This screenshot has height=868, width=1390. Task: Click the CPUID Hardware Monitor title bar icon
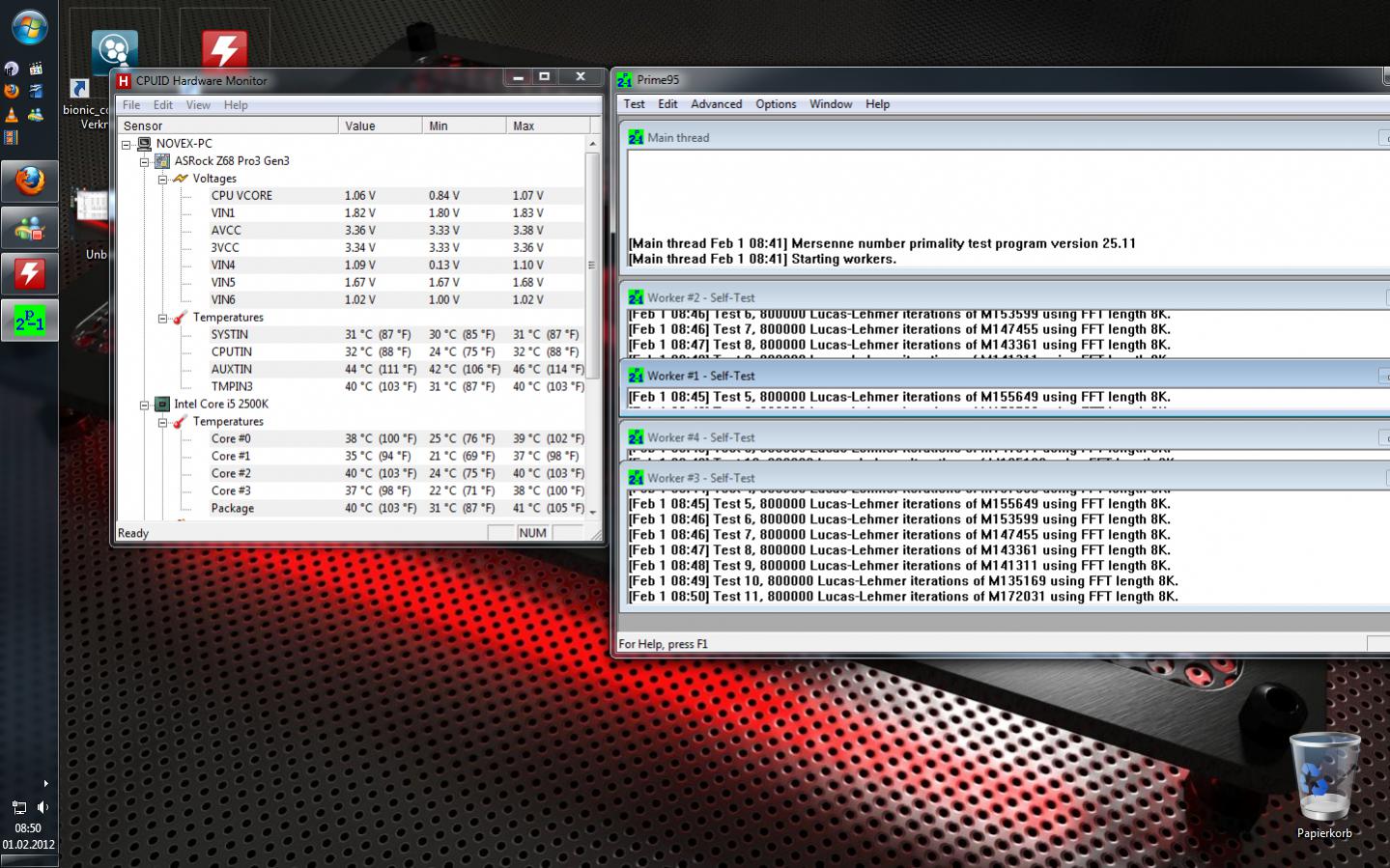(124, 81)
